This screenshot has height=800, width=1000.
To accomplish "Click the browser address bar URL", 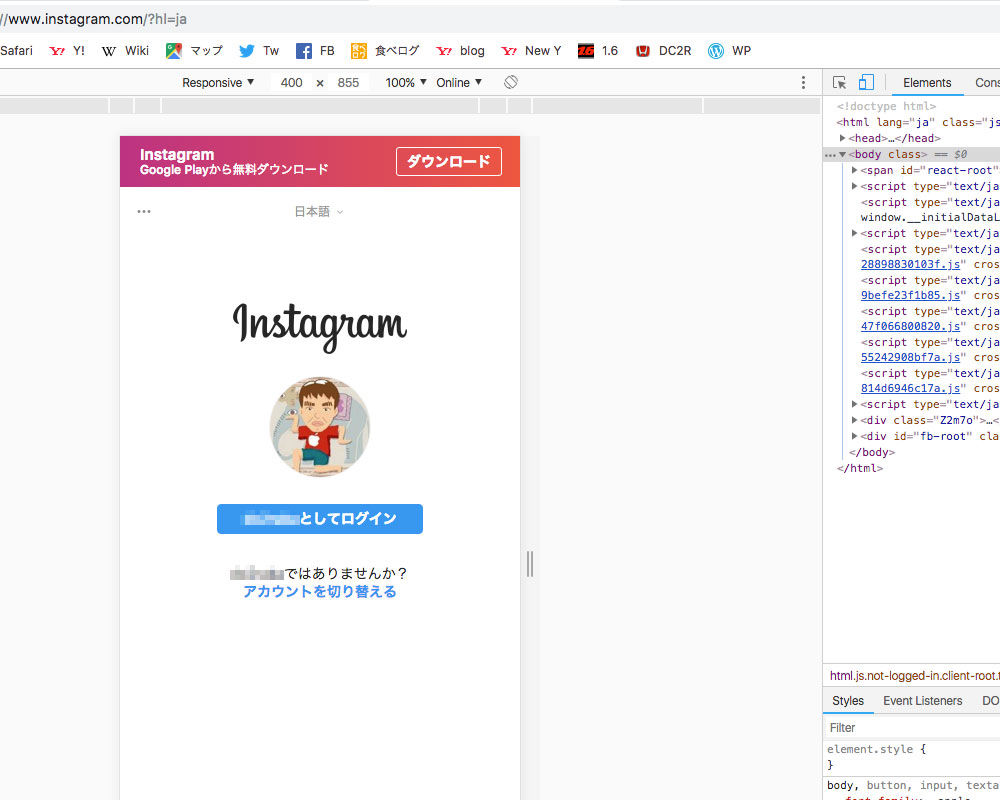I will point(94,19).
